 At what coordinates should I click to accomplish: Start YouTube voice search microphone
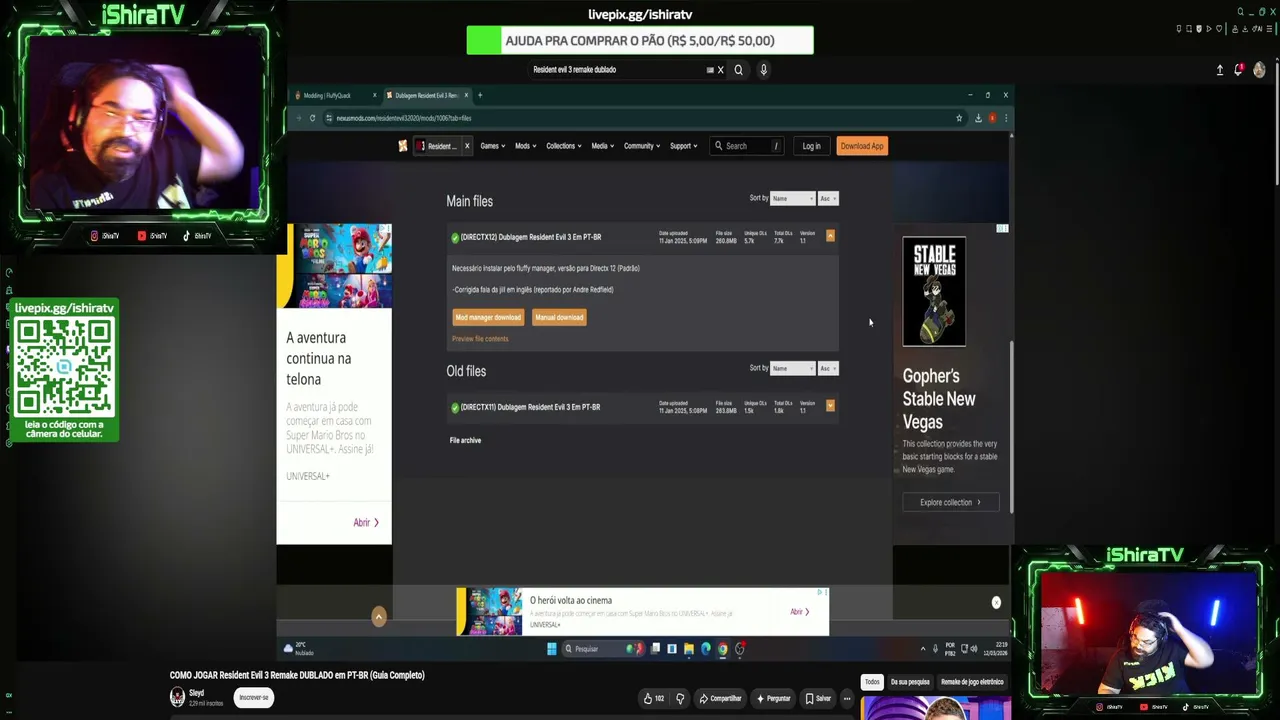[x=763, y=70]
